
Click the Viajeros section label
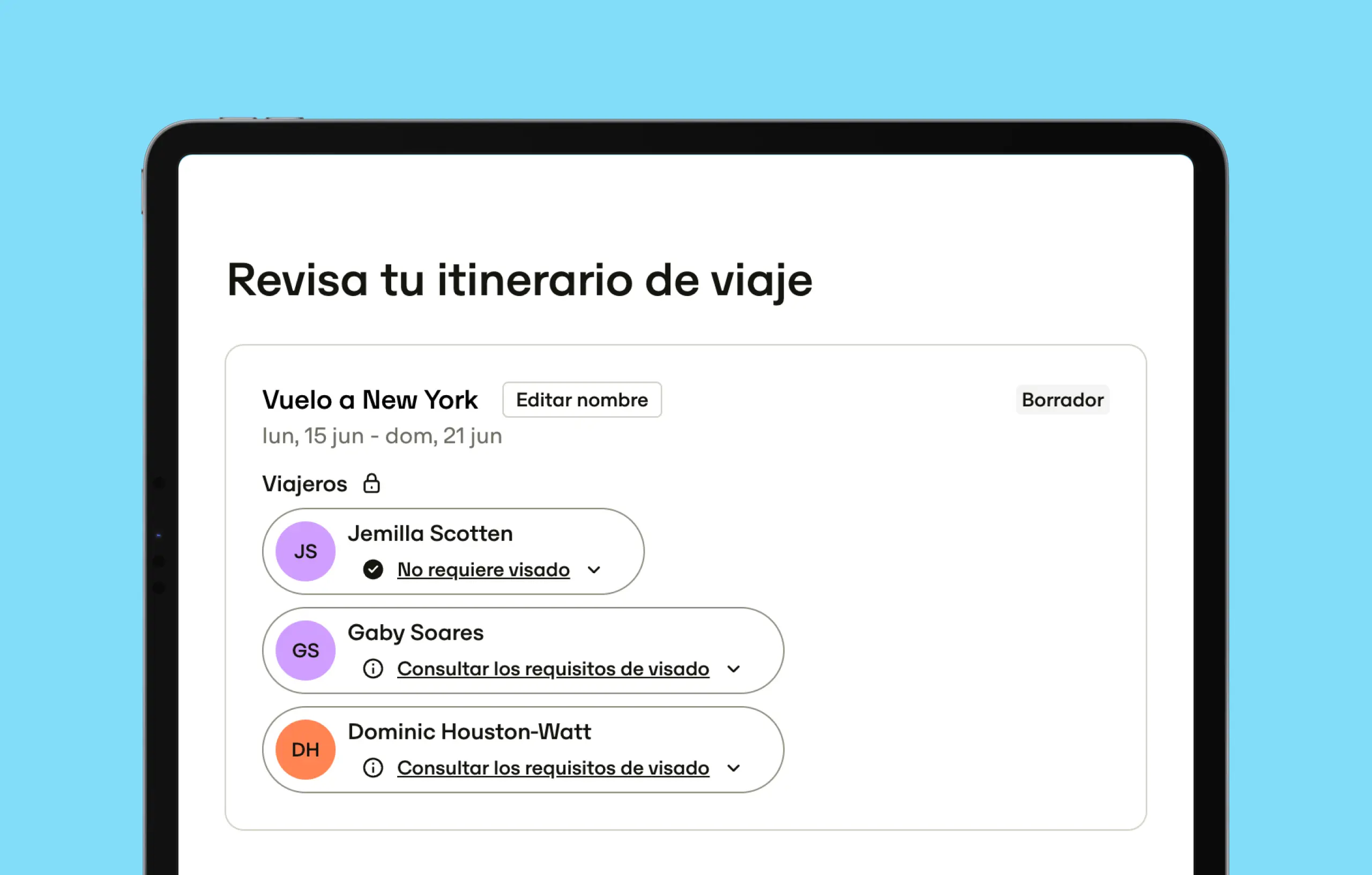pos(304,484)
